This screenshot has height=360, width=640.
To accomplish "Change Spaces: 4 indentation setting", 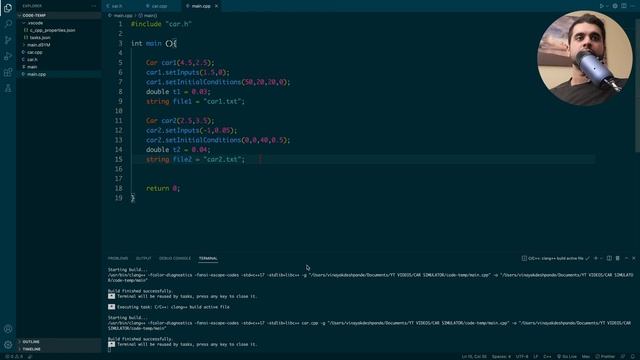I will pyautogui.click(x=501, y=356).
